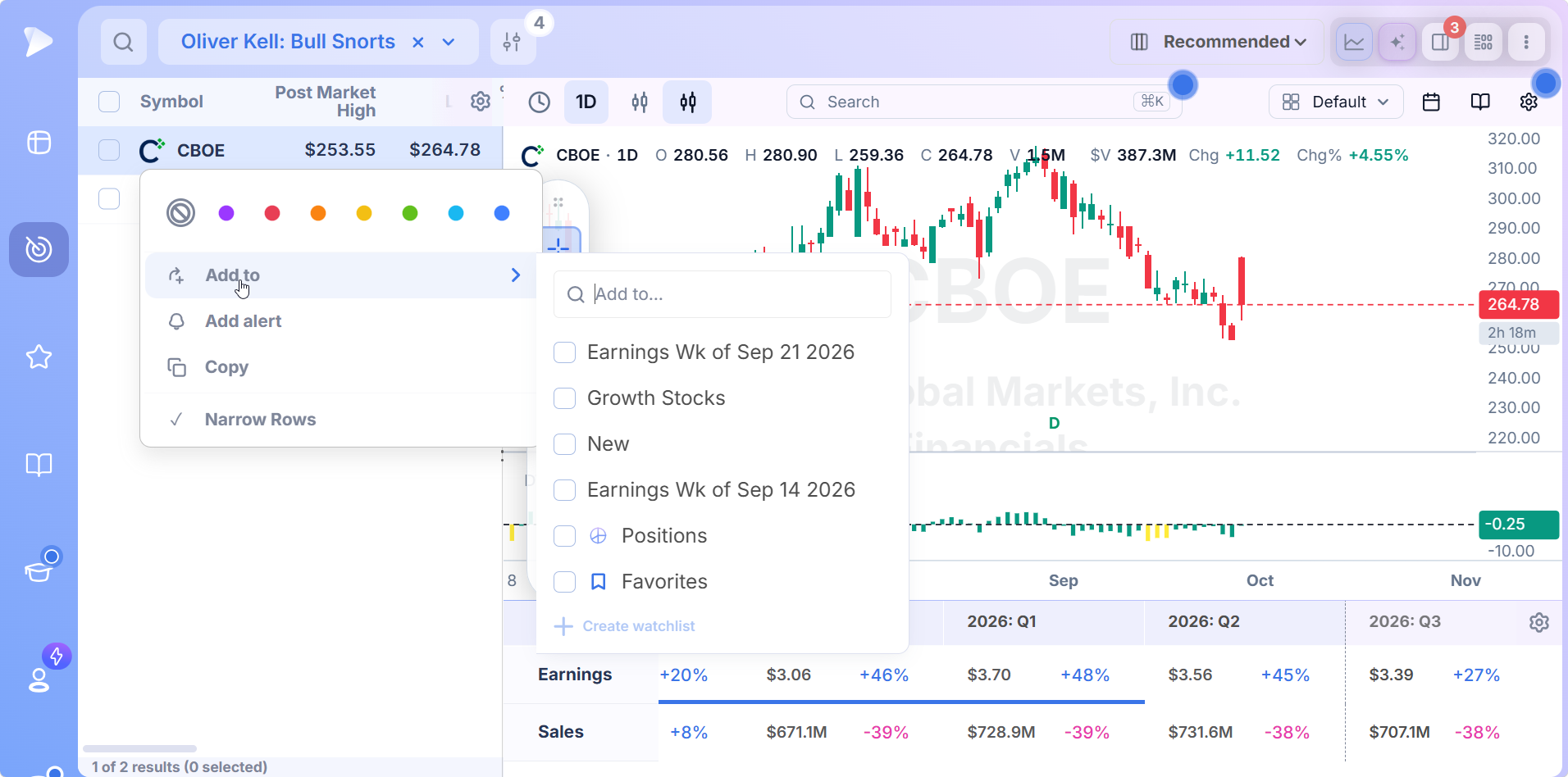Expand the Oliver Kell: Bull Snorts dropdown arrow
The image size is (1568, 777).
(449, 42)
